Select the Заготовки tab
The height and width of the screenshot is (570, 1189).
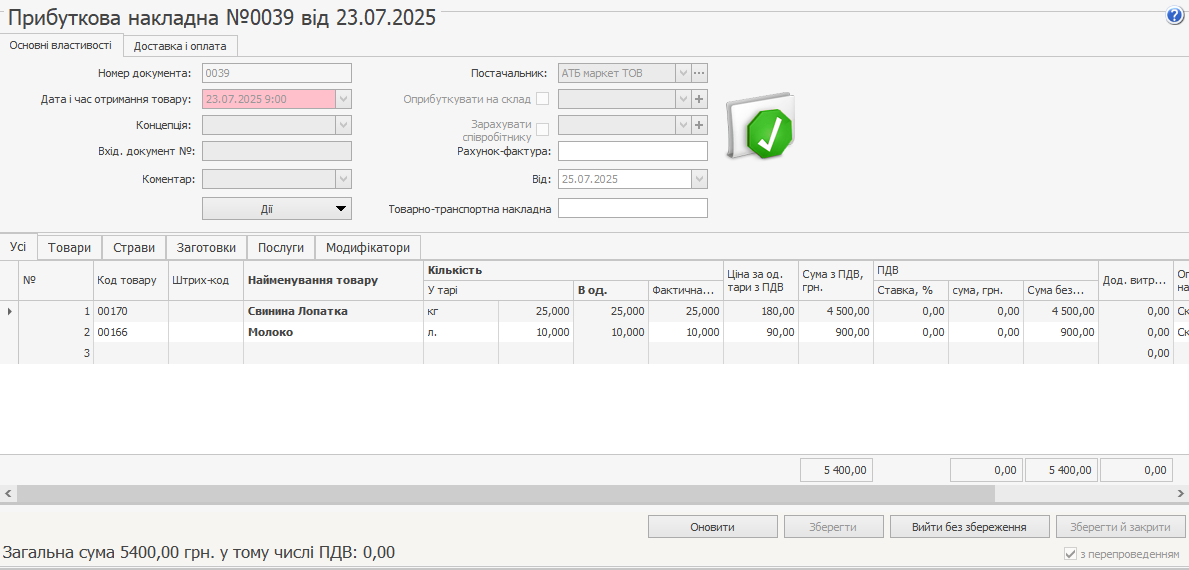click(x=206, y=248)
